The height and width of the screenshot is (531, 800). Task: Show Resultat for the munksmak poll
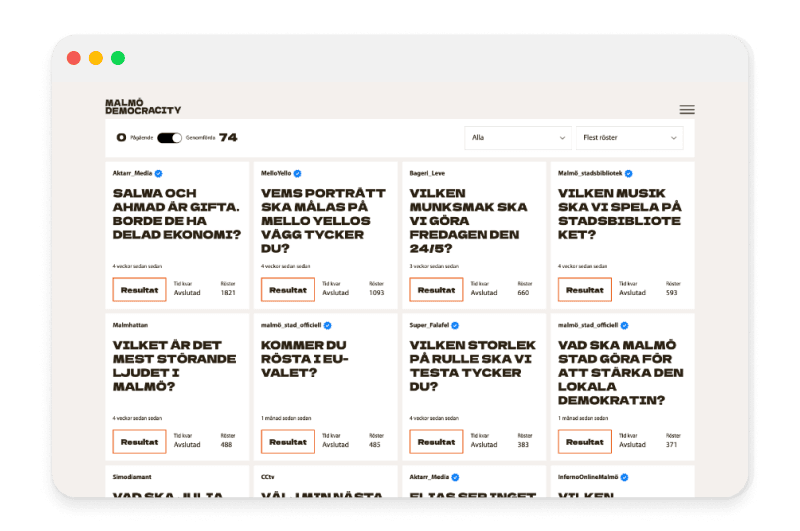point(436,289)
